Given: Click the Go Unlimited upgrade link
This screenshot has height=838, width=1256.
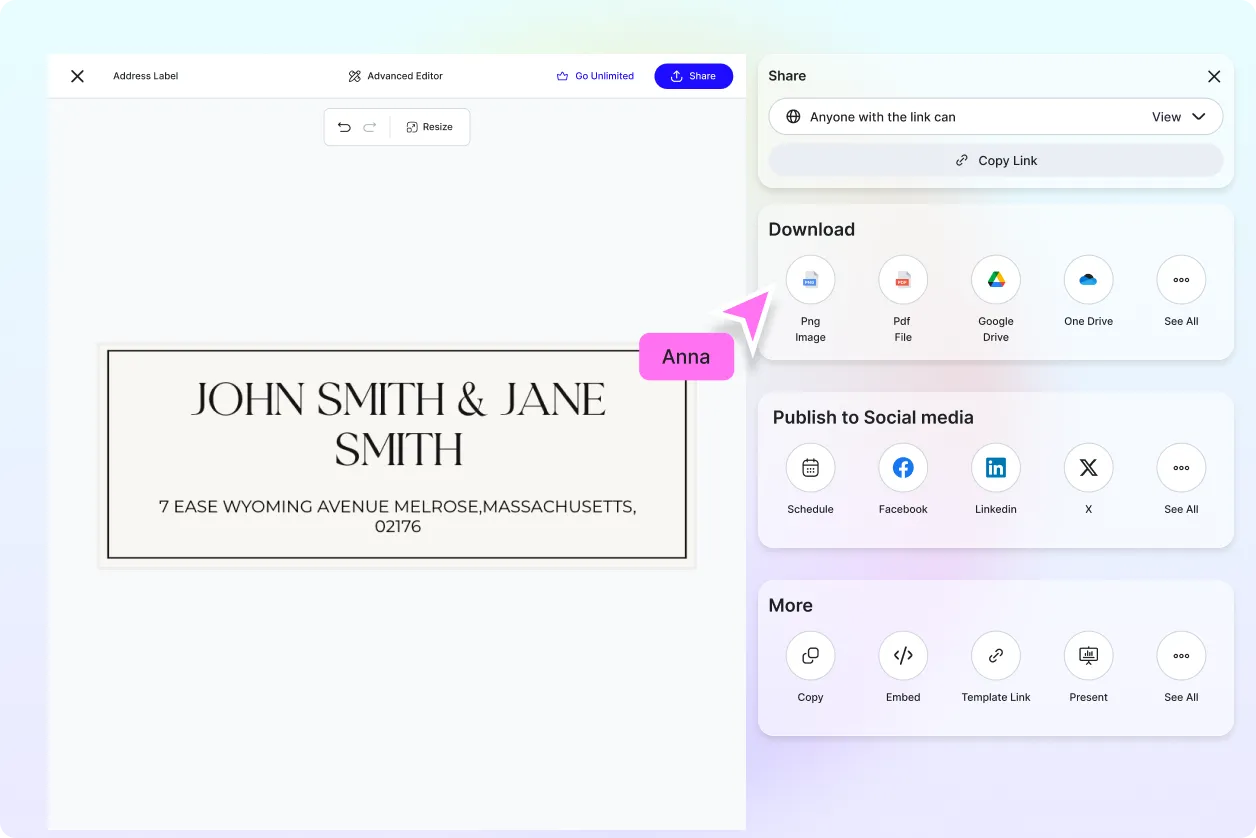Looking at the screenshot, I should pyautogui.click(x=595, y=75).
